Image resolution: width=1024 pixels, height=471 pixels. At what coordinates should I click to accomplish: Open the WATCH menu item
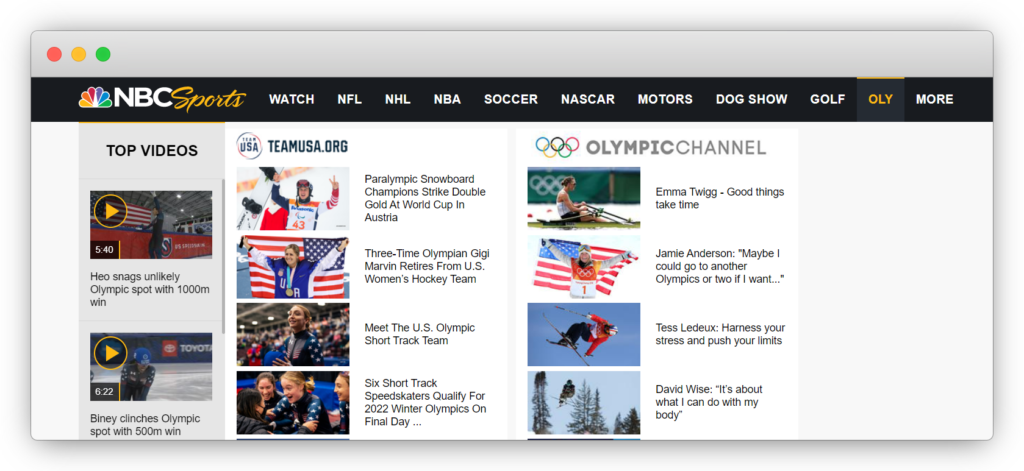point(292,99)
